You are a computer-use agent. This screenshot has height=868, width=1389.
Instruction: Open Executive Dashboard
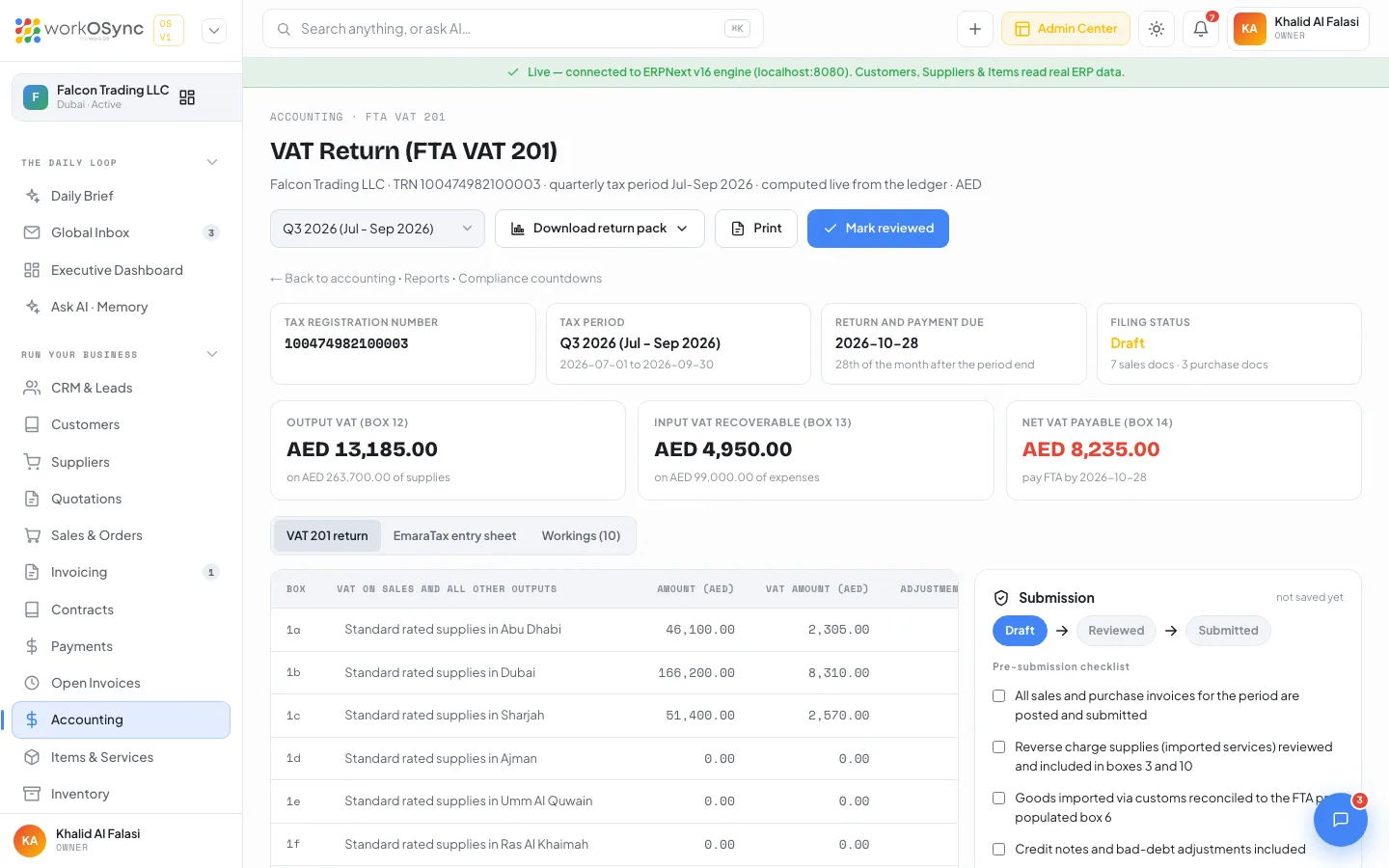click(x=121, y=270)
